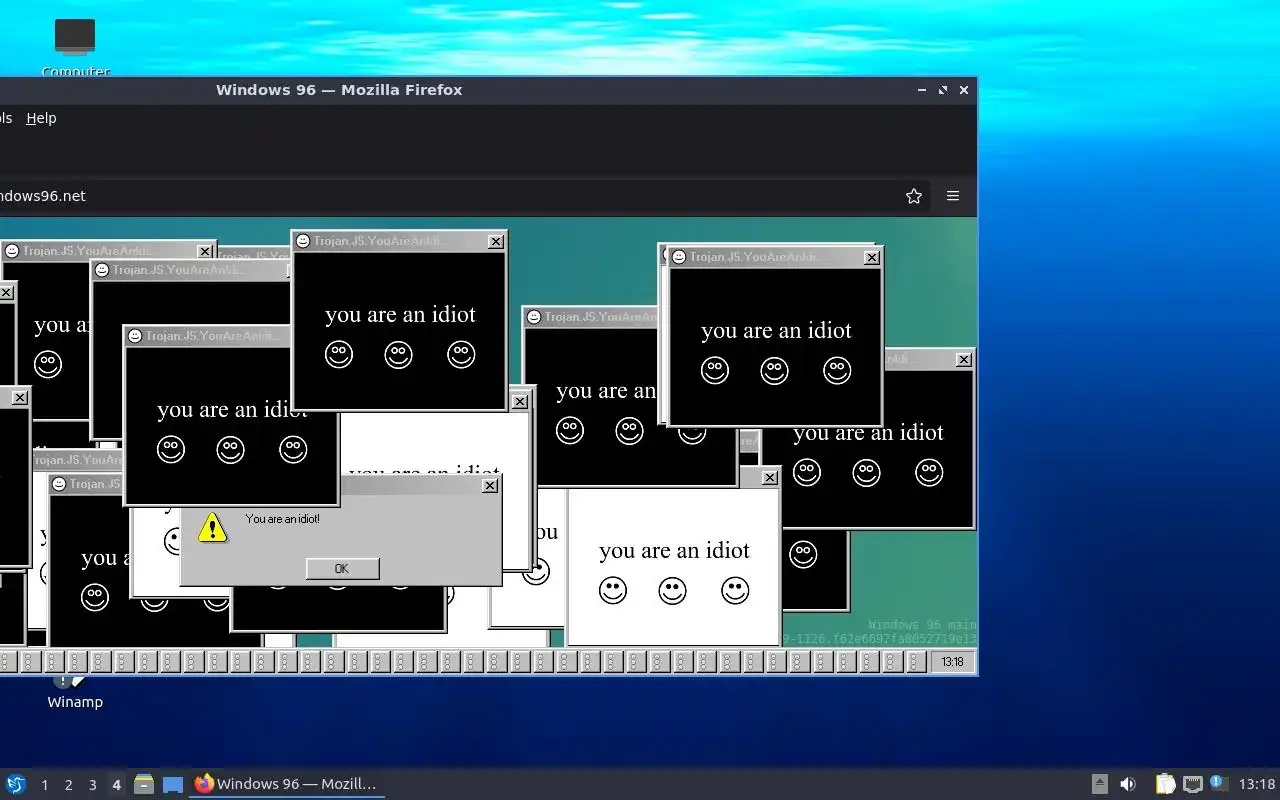The width and height of the screenshot is (1280, 800).
Task: Click the left smiley in the top-center black popup
Action: click(339, 354)
